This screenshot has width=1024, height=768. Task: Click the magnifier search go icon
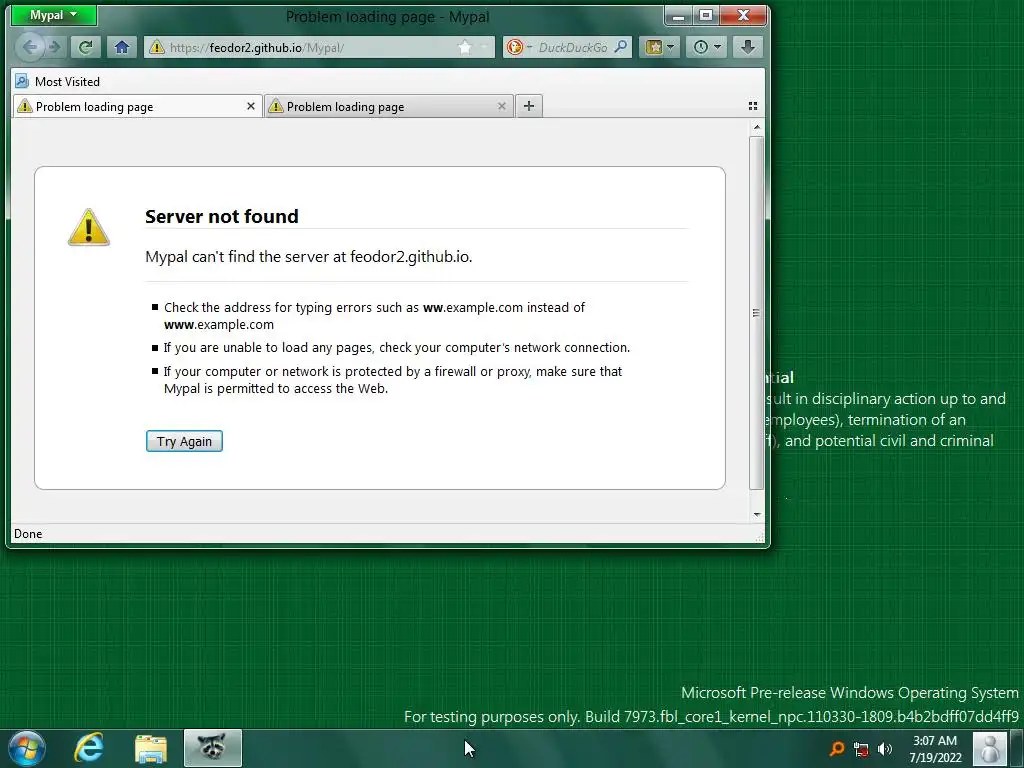click(x=621, y=46)
